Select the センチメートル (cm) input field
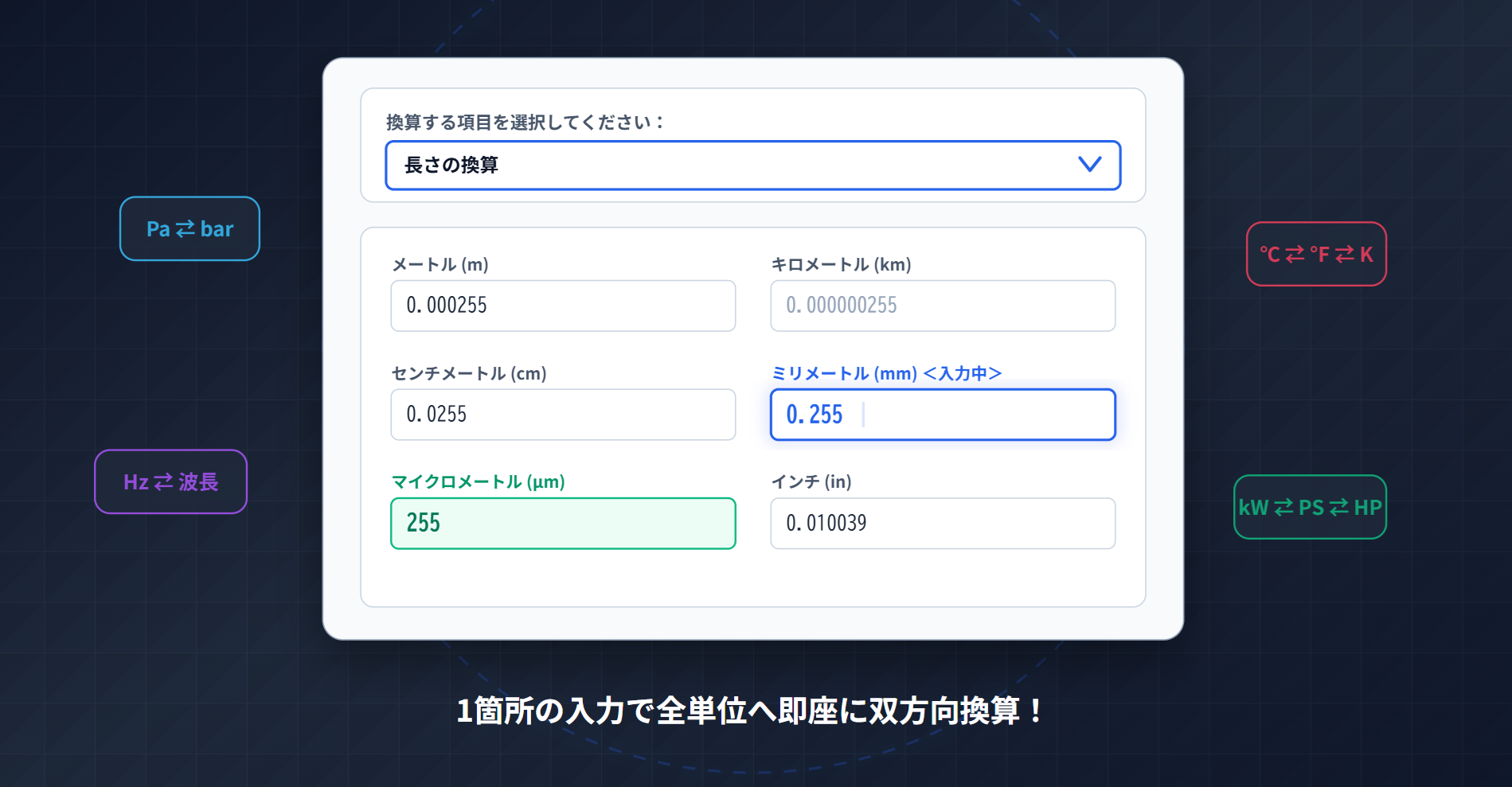The height and width of the screenshot is (787, 1512). pos(563,415)
